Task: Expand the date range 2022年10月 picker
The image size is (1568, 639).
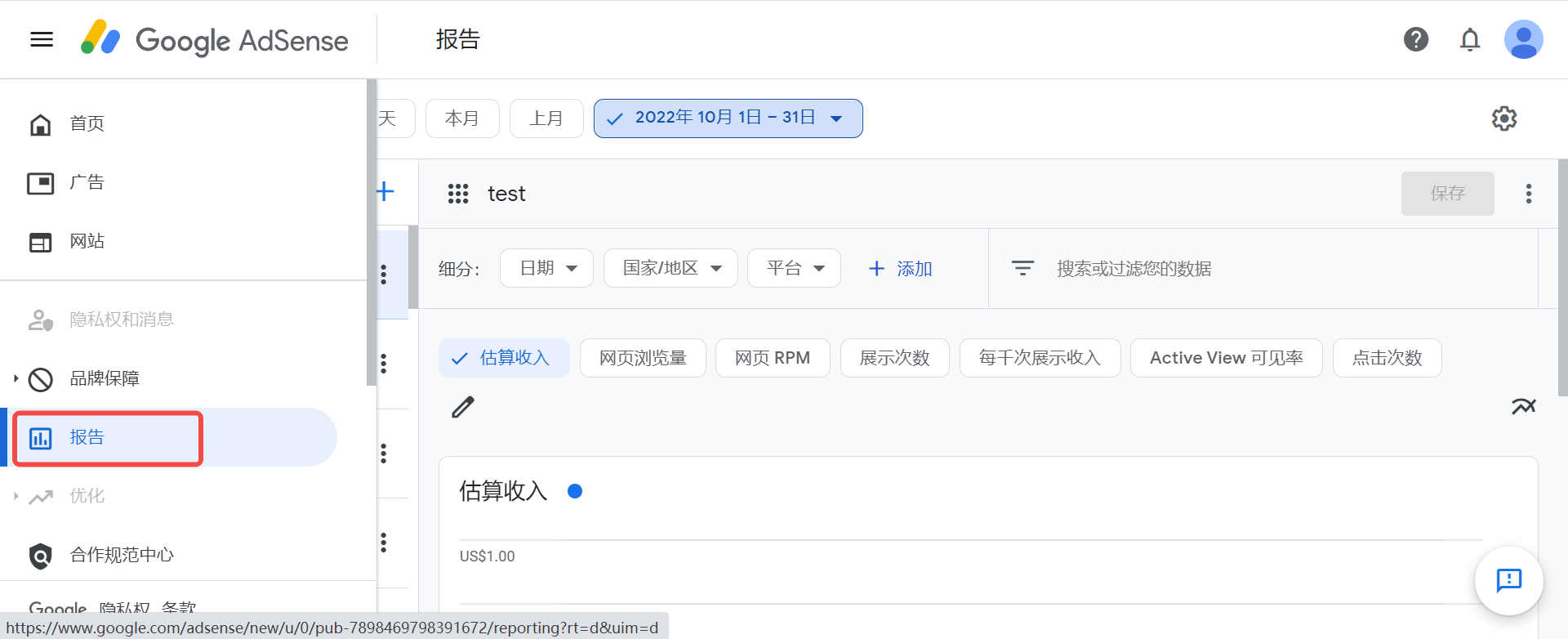Action: [728, 118]
